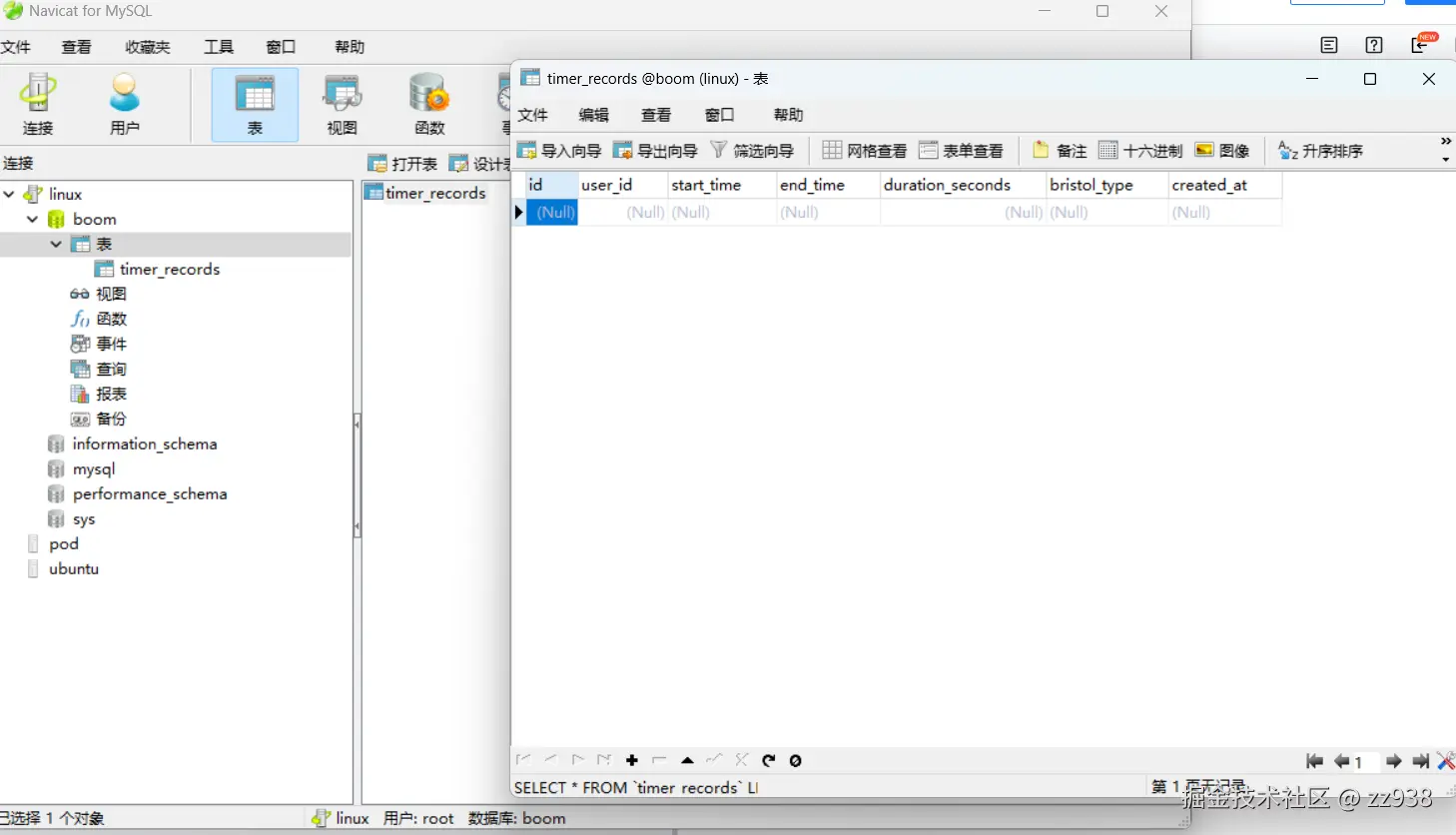Click the 备注 (Memo) toolbar icon
This screenshot has height=835, width=1456.
pyautogui.click(x=1060, y=151)
